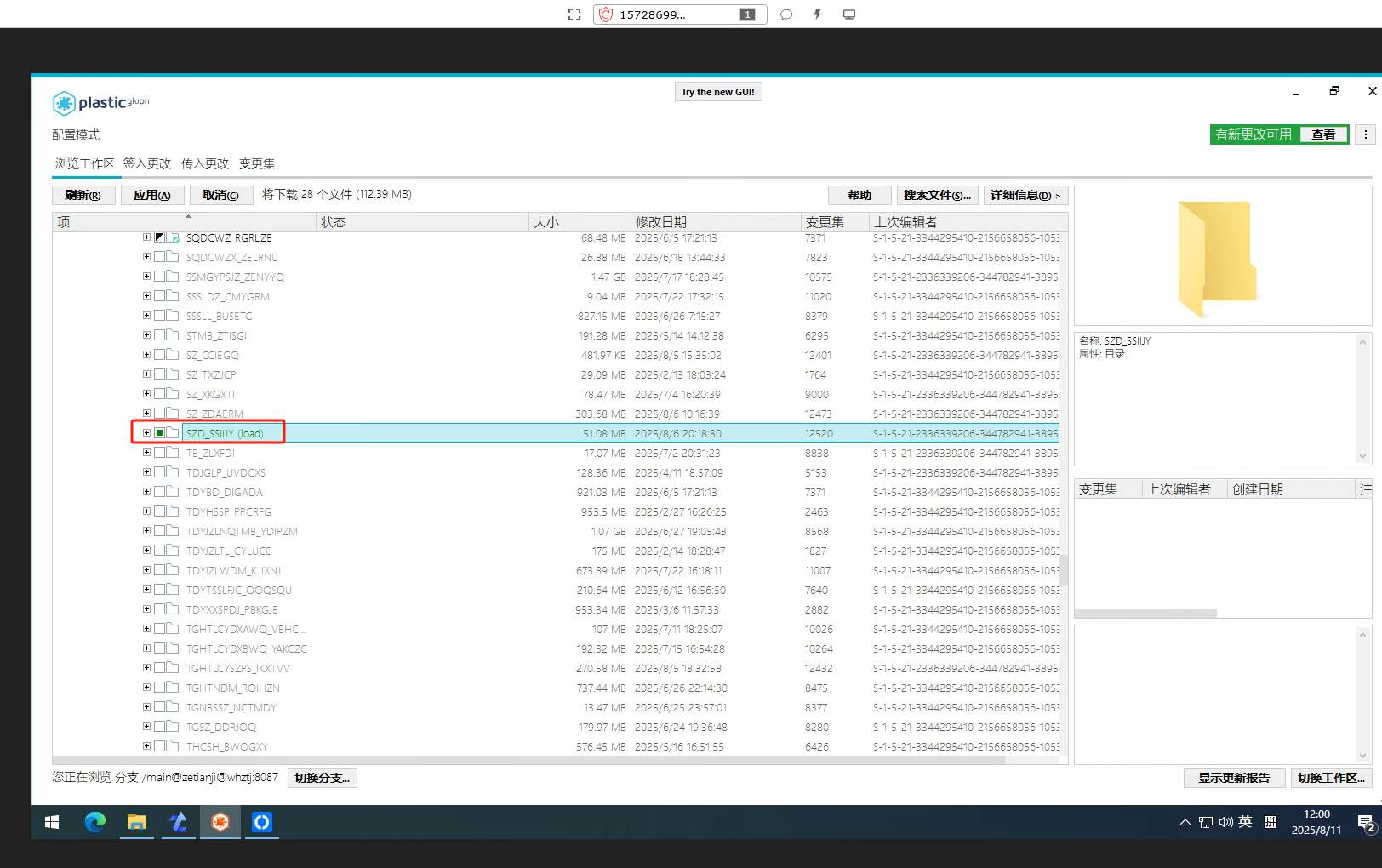This screenshot has width=1382, height=868.
Task: Expand the SZD_SSIIJY tree node
Action: click(x=146, y=433)
